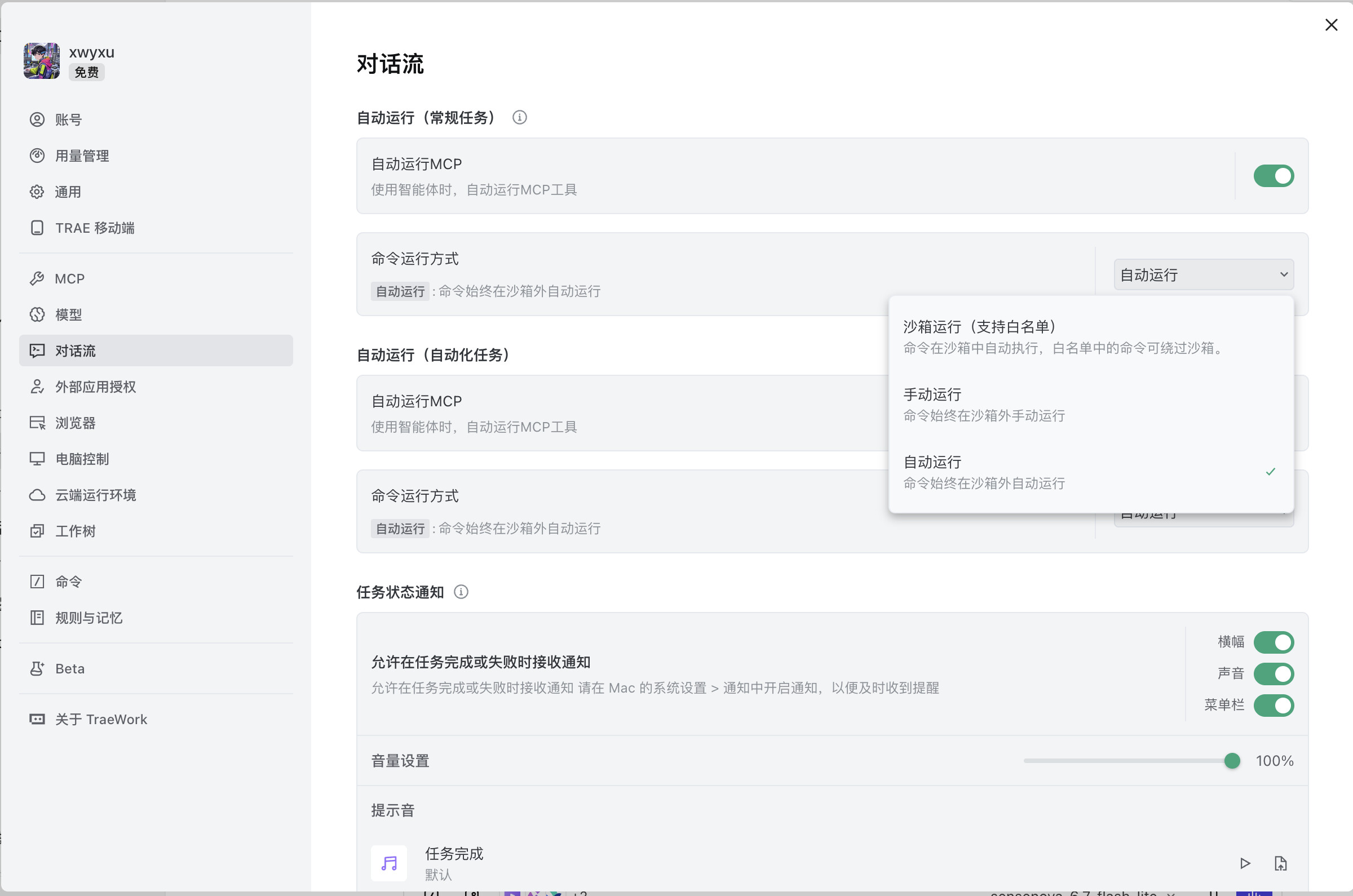This screenshot has height=896, width=1353.
Task: Open 外部应用授权 settings
Action: [x=156, y=386]
